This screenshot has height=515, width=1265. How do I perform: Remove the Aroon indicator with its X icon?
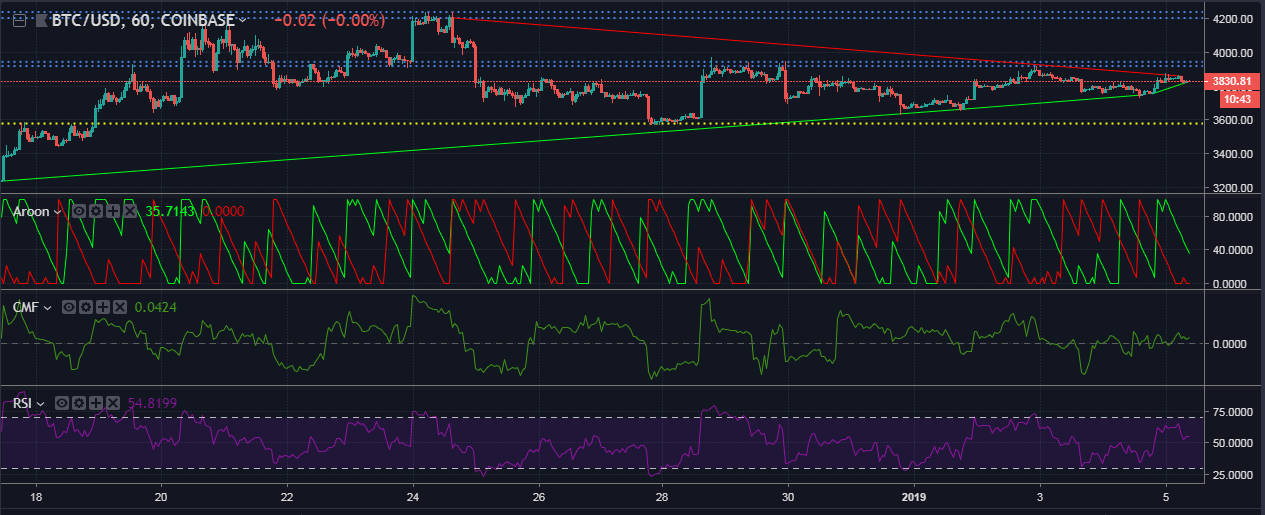click(x=129, y=211)
